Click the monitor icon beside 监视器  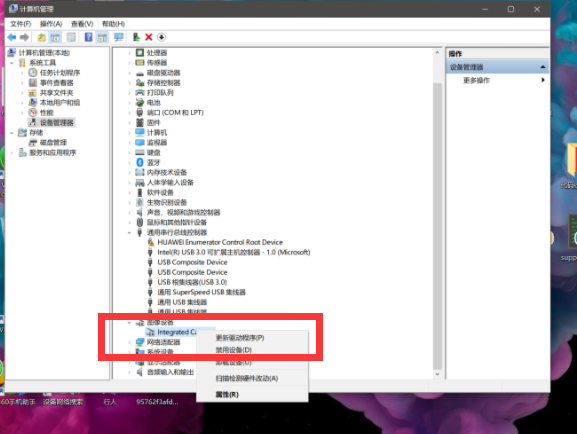tap(140, 142)
